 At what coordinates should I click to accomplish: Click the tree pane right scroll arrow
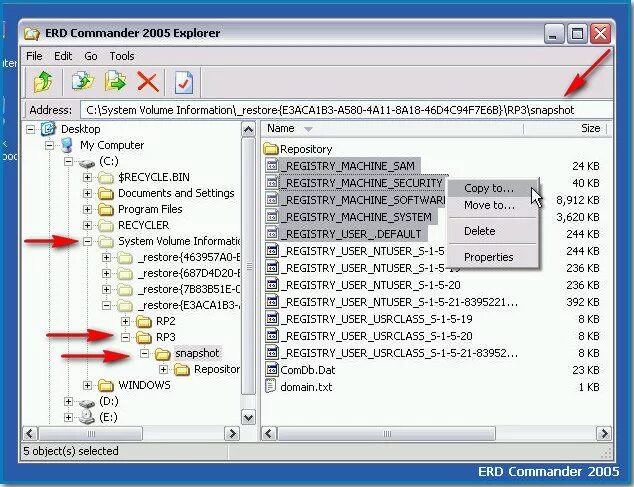(232, 434)
